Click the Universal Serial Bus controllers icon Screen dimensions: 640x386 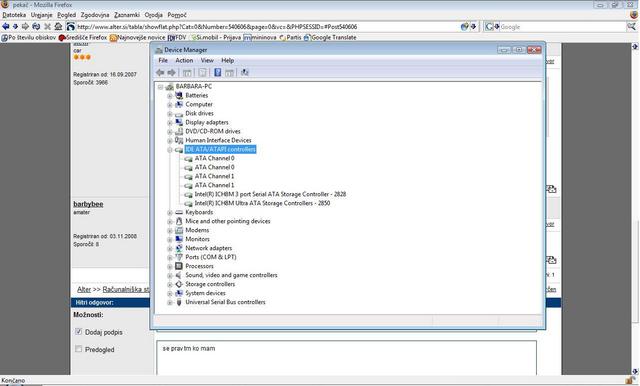click(x=179, y=302)
